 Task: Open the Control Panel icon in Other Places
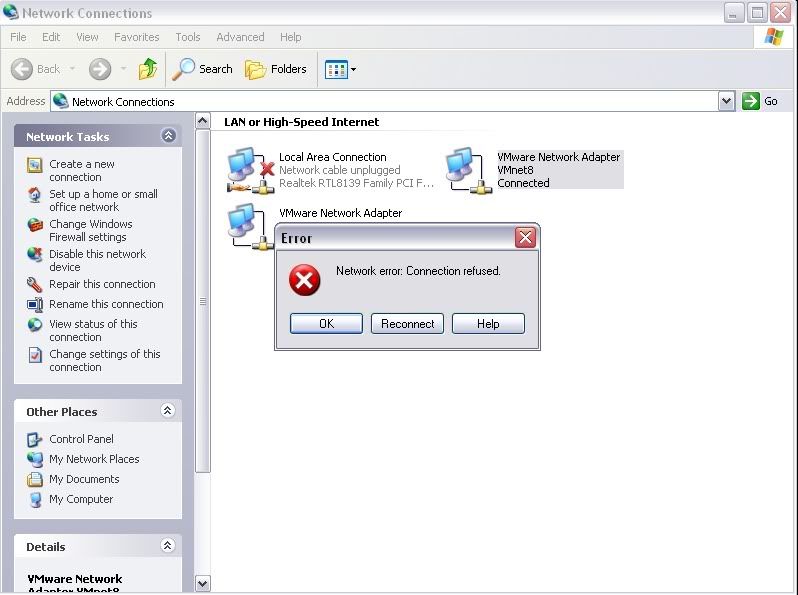click(35, 439)
